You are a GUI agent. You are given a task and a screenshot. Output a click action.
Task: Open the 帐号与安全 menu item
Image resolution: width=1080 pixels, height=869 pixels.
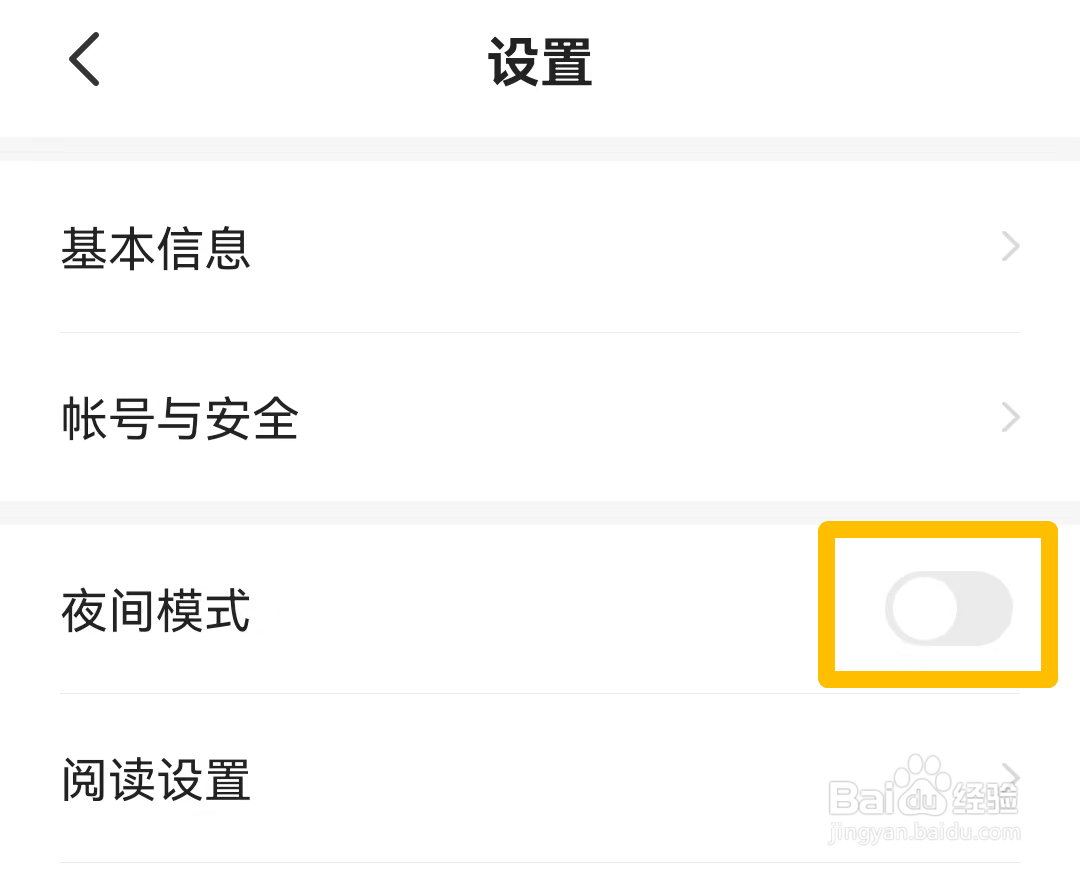[180, 419]
